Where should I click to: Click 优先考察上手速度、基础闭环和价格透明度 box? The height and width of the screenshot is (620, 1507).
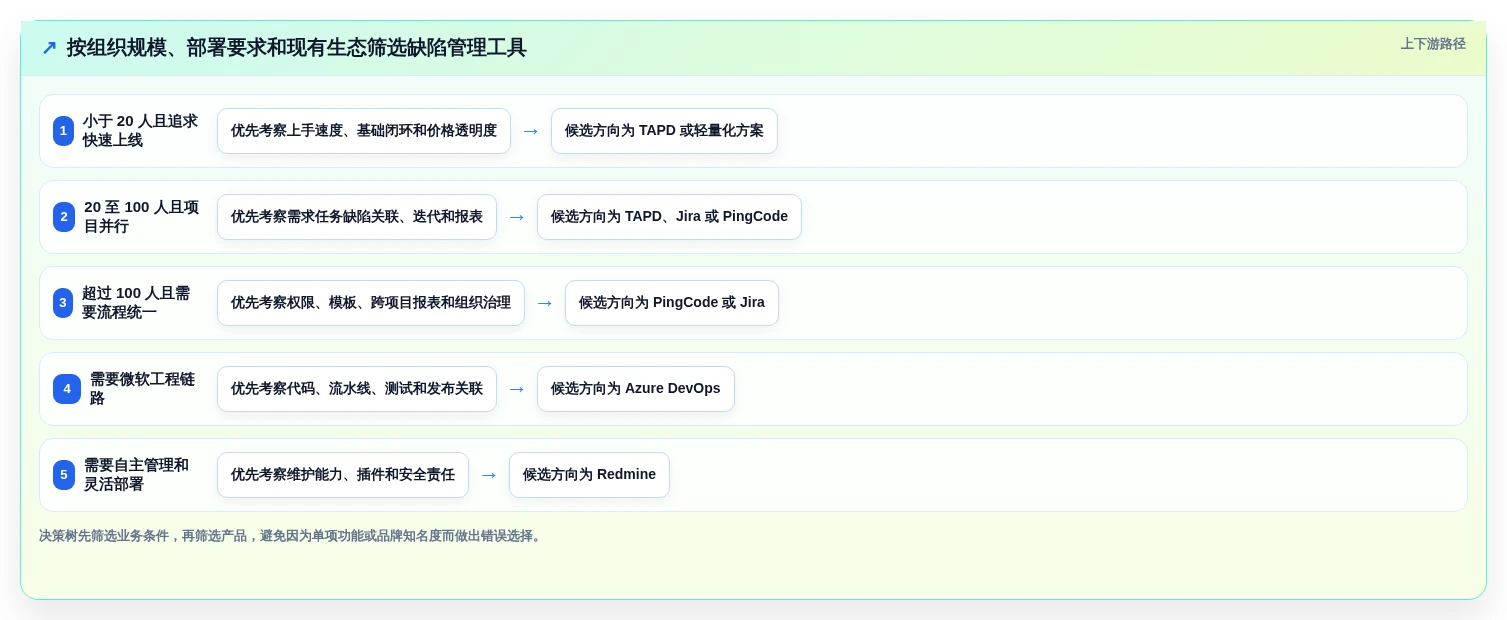(x=364, y=131)
